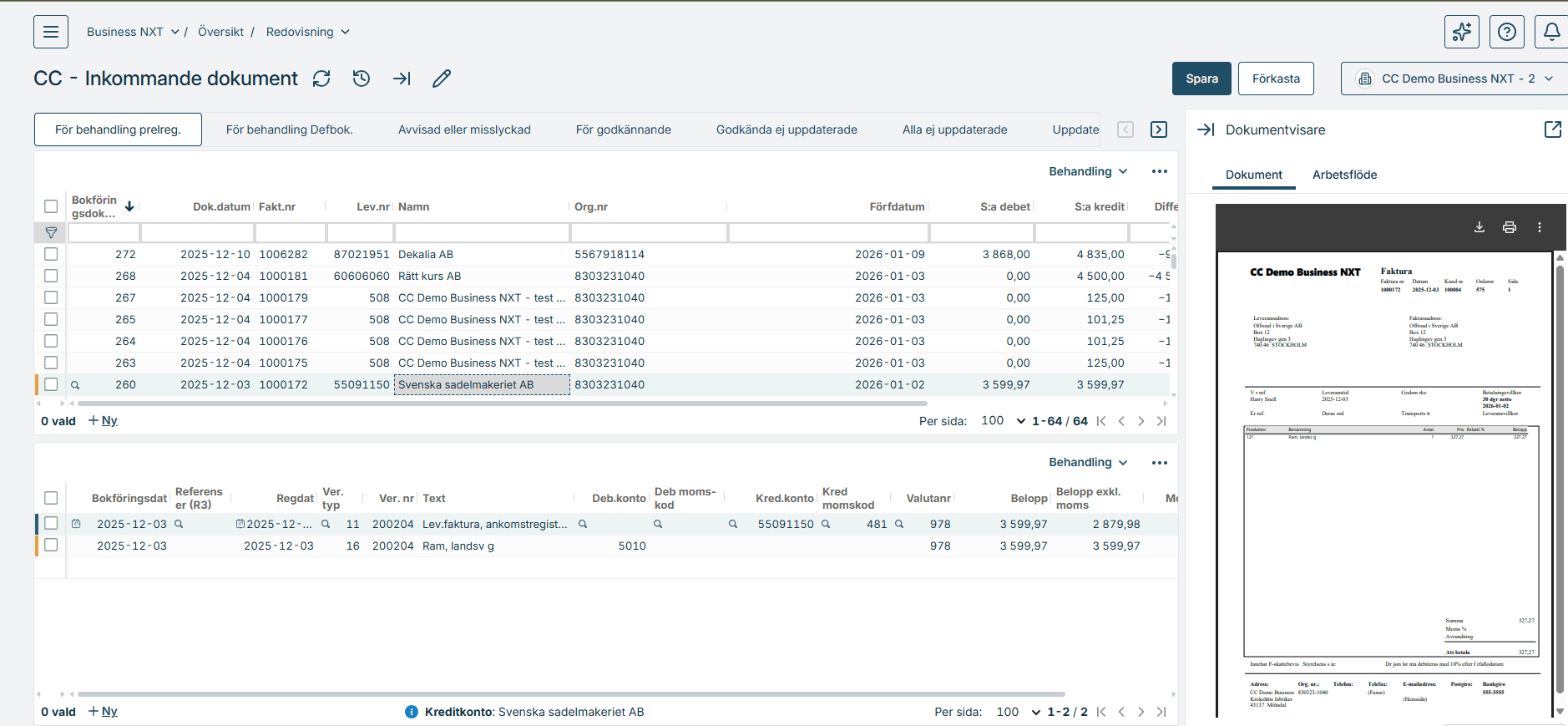Click the Spara button
The width and height of the screenshot is (1568, 726).
(x=1201, y=79)
